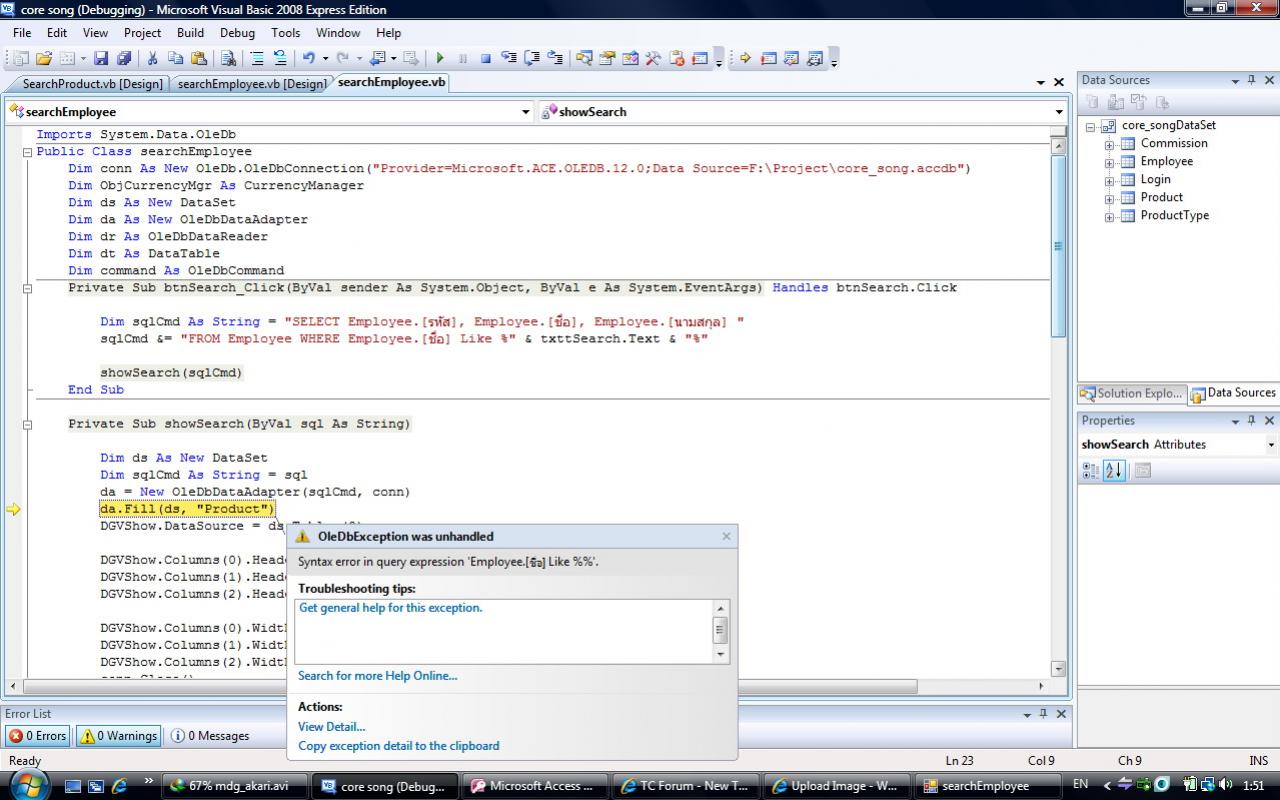The height and width of the screenshot is (800, 1280).
Task: Open the showSearch method dropdown
Action: click(x=1059, y=112)
